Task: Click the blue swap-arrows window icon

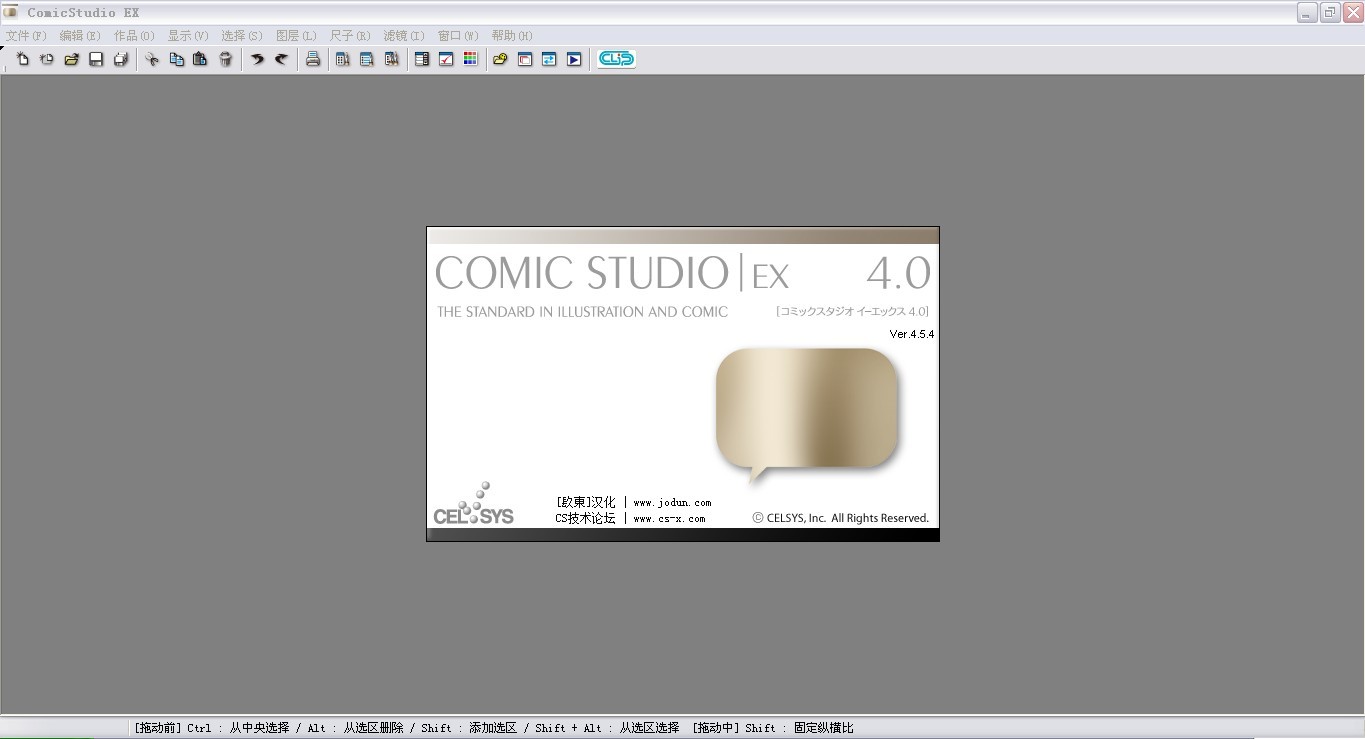Action: point(549,59)
